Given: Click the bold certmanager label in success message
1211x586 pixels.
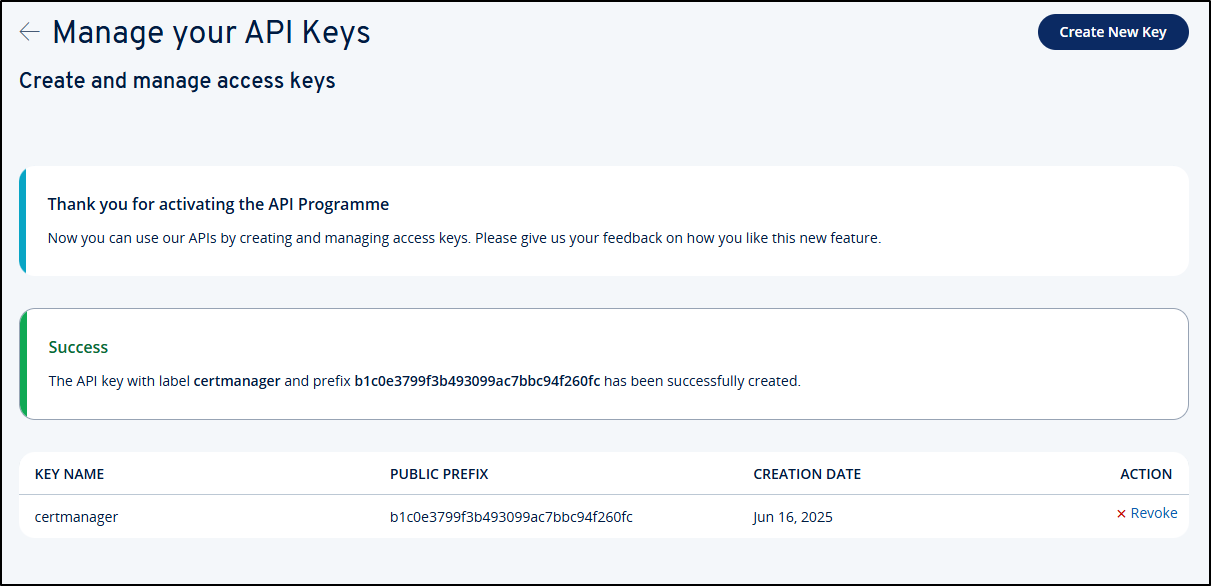Looking at the screenshot, I should tap(237, 381).
